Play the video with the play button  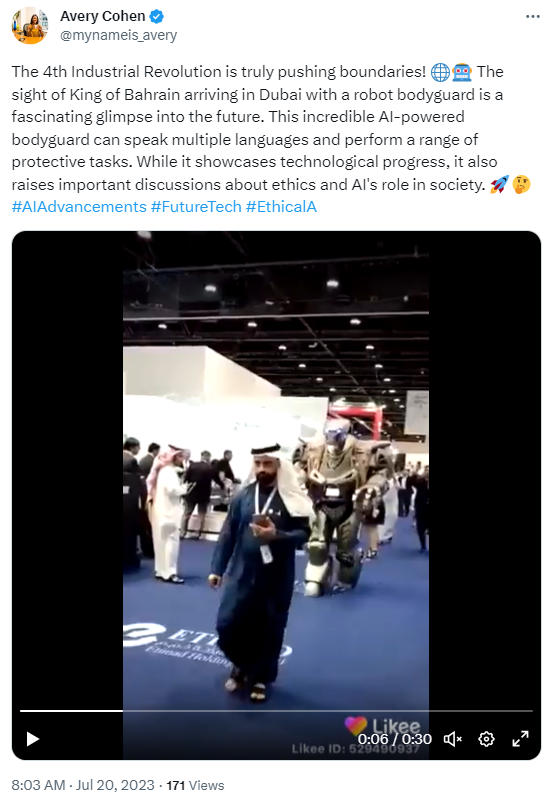coord(33,739)
